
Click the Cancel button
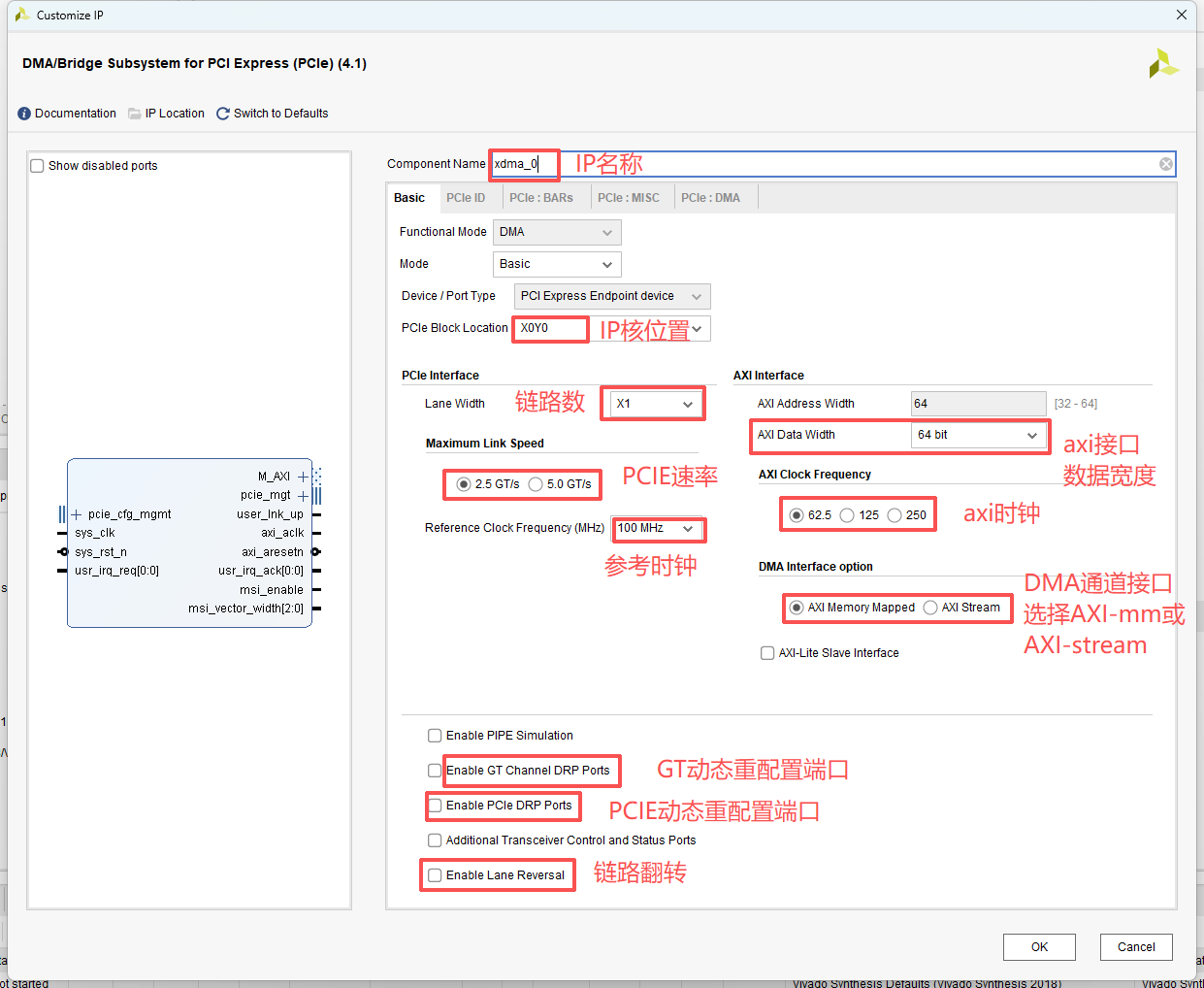point(1136,947)
